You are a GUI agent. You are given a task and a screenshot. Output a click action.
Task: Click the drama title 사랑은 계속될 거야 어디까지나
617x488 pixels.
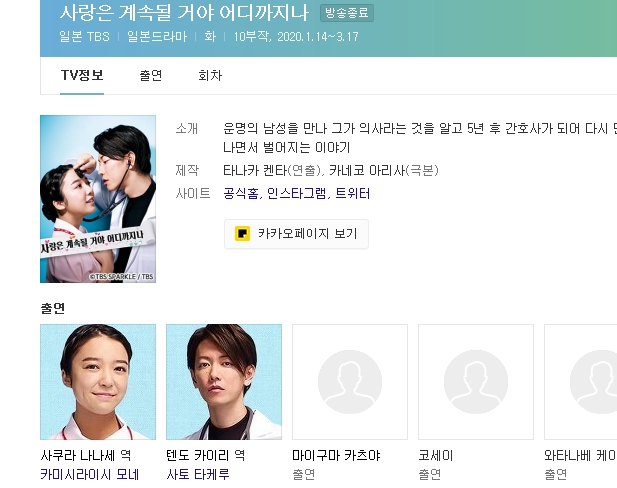point(184,13)
